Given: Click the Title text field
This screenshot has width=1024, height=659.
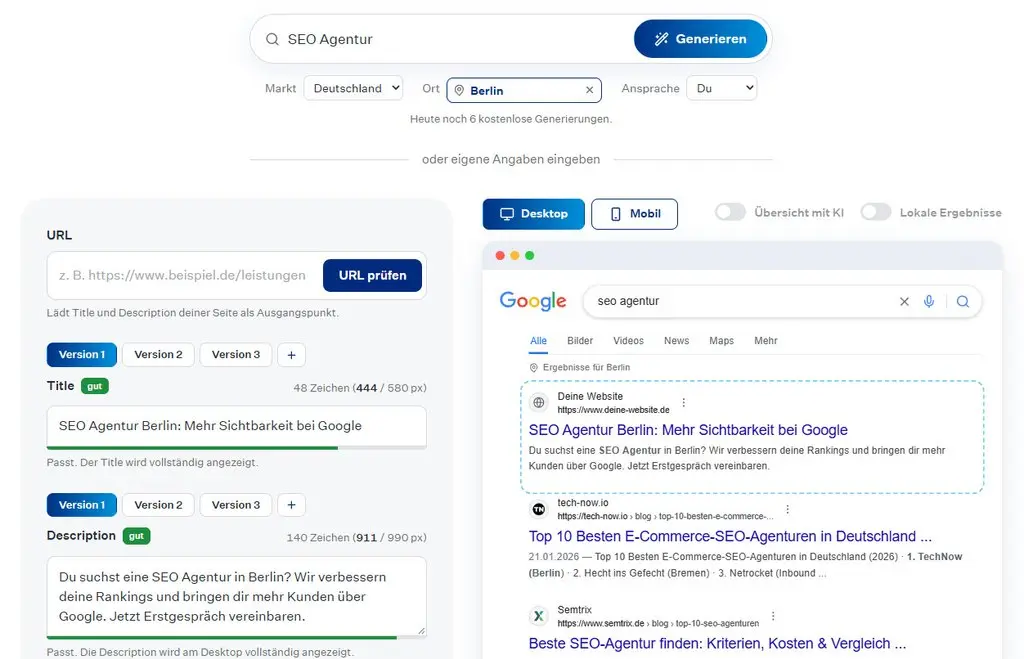Looking at the screenshot, I should point(236,426).
